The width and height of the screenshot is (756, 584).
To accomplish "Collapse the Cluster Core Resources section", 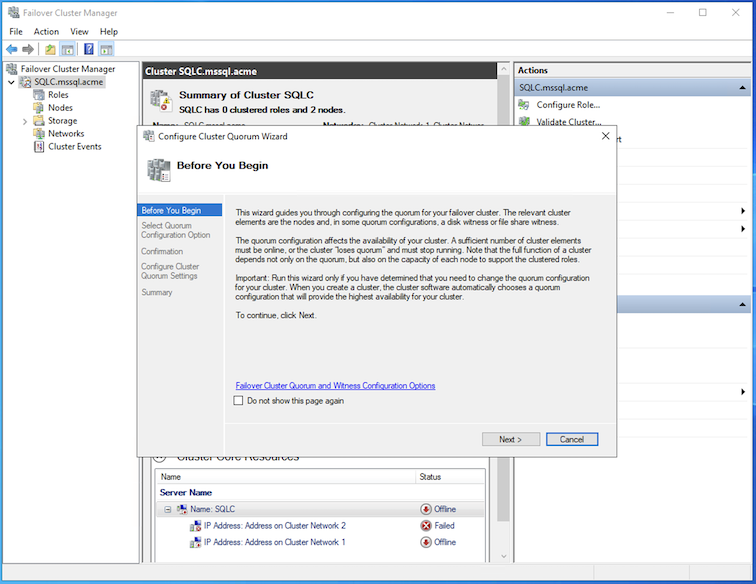I will (x=160, y=458).
